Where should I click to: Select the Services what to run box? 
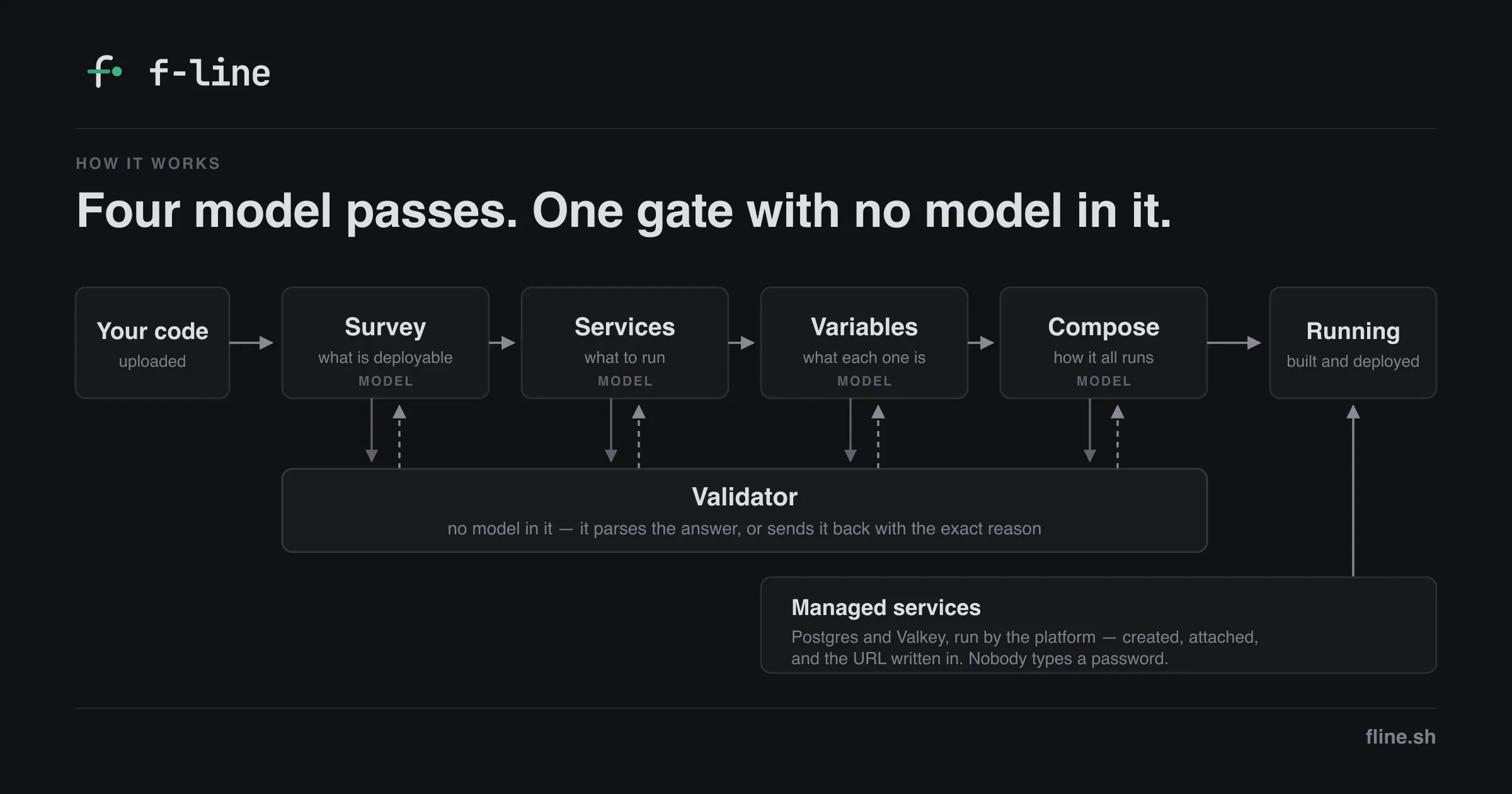click(x=625, y=343)
